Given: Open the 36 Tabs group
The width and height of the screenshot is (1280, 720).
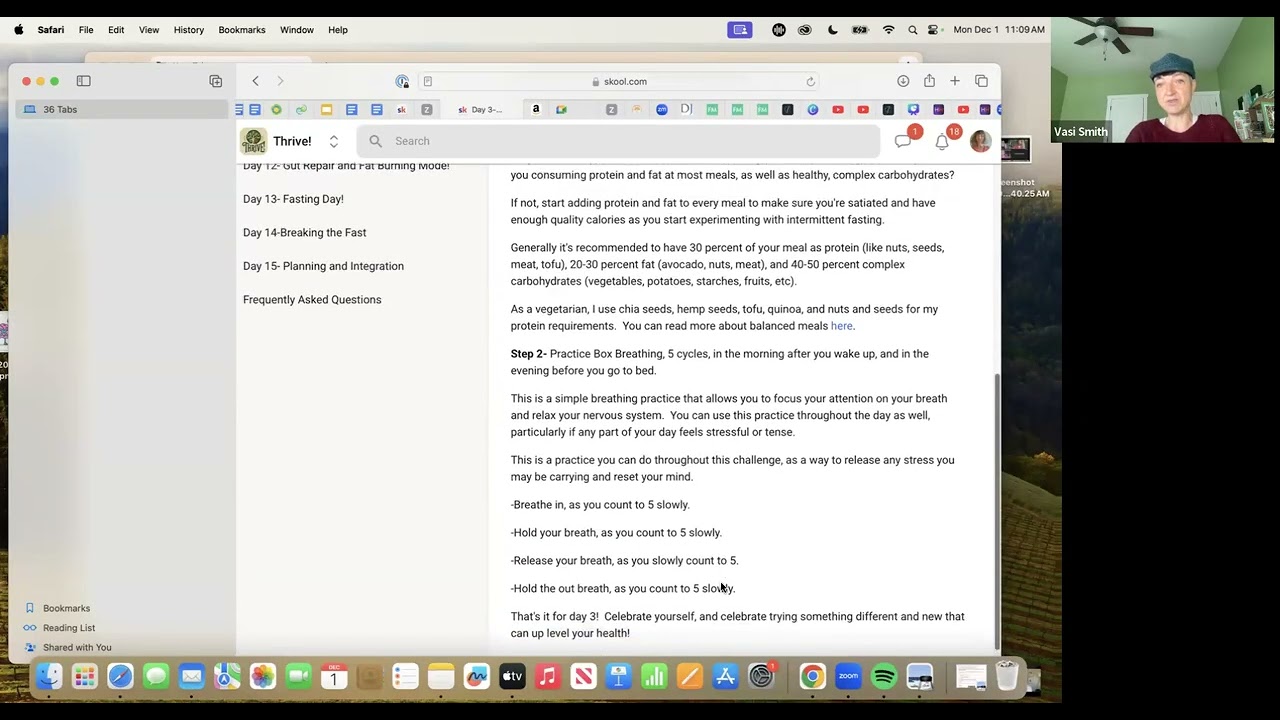Looking at the screenshot, I should pos(122,109).
